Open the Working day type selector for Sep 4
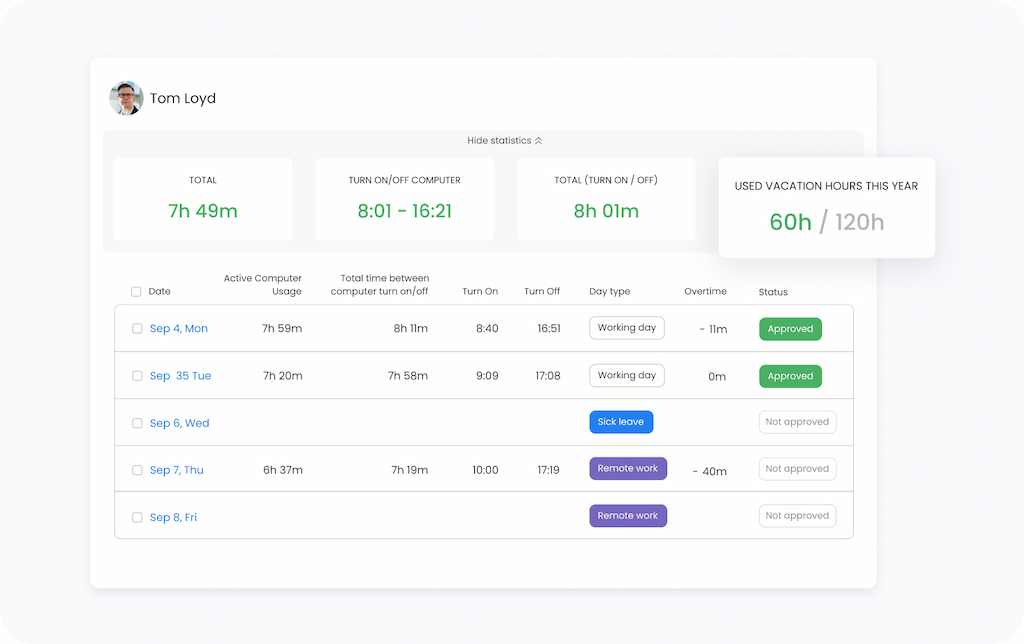This screenshot has width=1024, height=644. pos(627,328)
